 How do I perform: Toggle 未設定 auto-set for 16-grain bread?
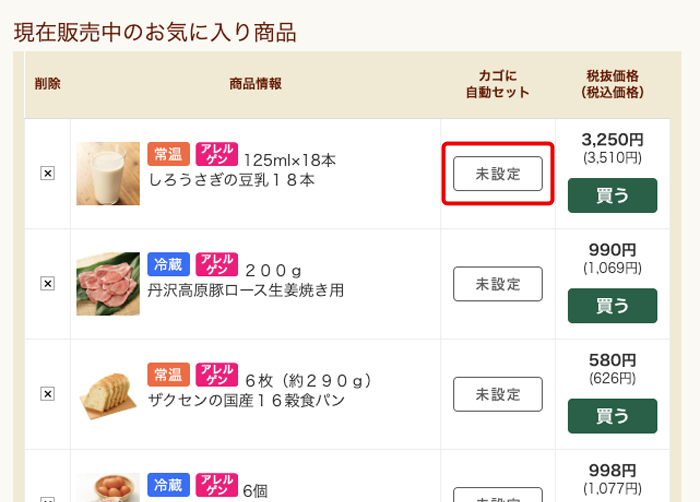tap(498, 393)
